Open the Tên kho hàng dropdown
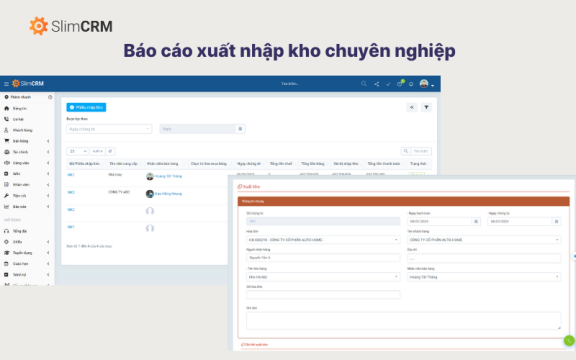Viewport: 576px width, 360px height. click(x=323, y=277)
